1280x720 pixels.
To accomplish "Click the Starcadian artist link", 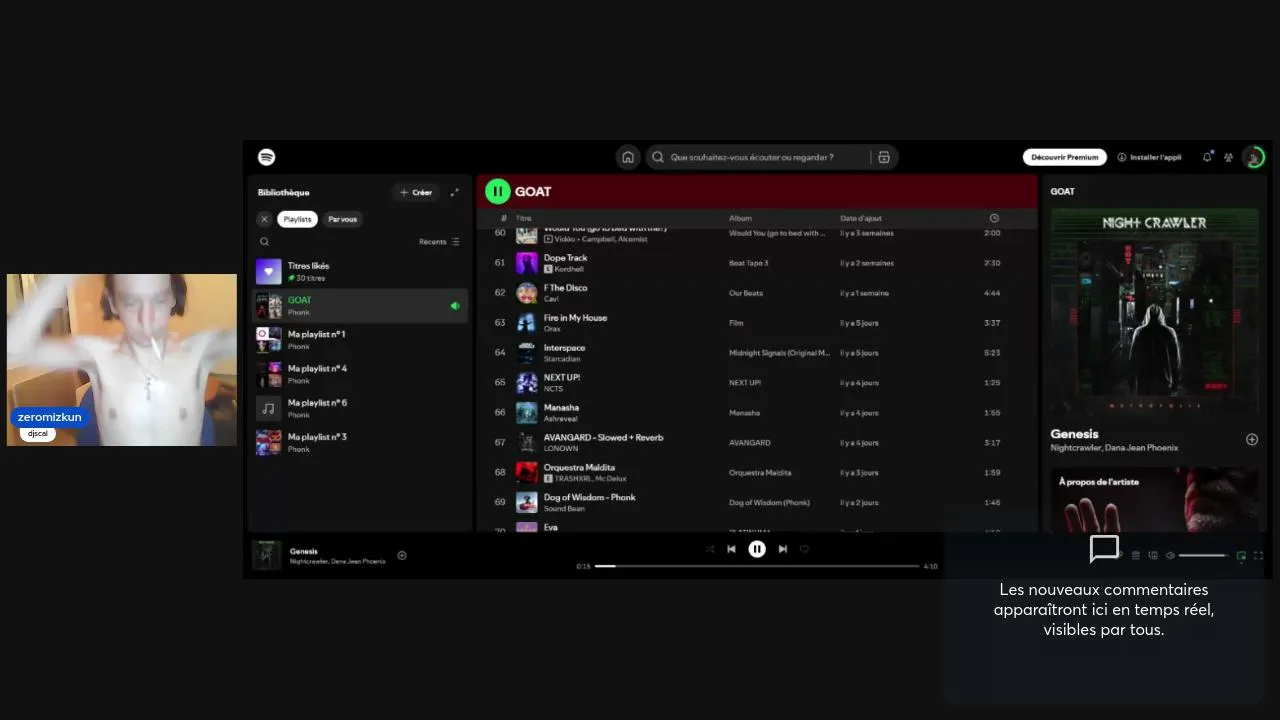I will pyautogui.click(x=561, y=359).
